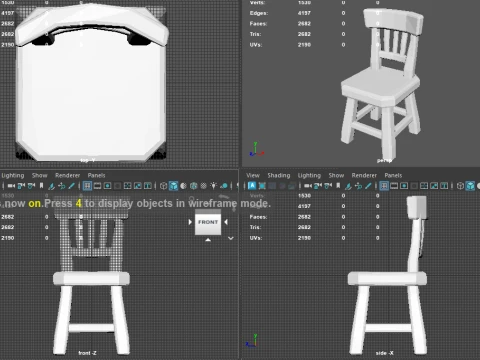Click Use All Lights bulb in front view toolbar
The image size is (480, 360).
click(214, 186)
